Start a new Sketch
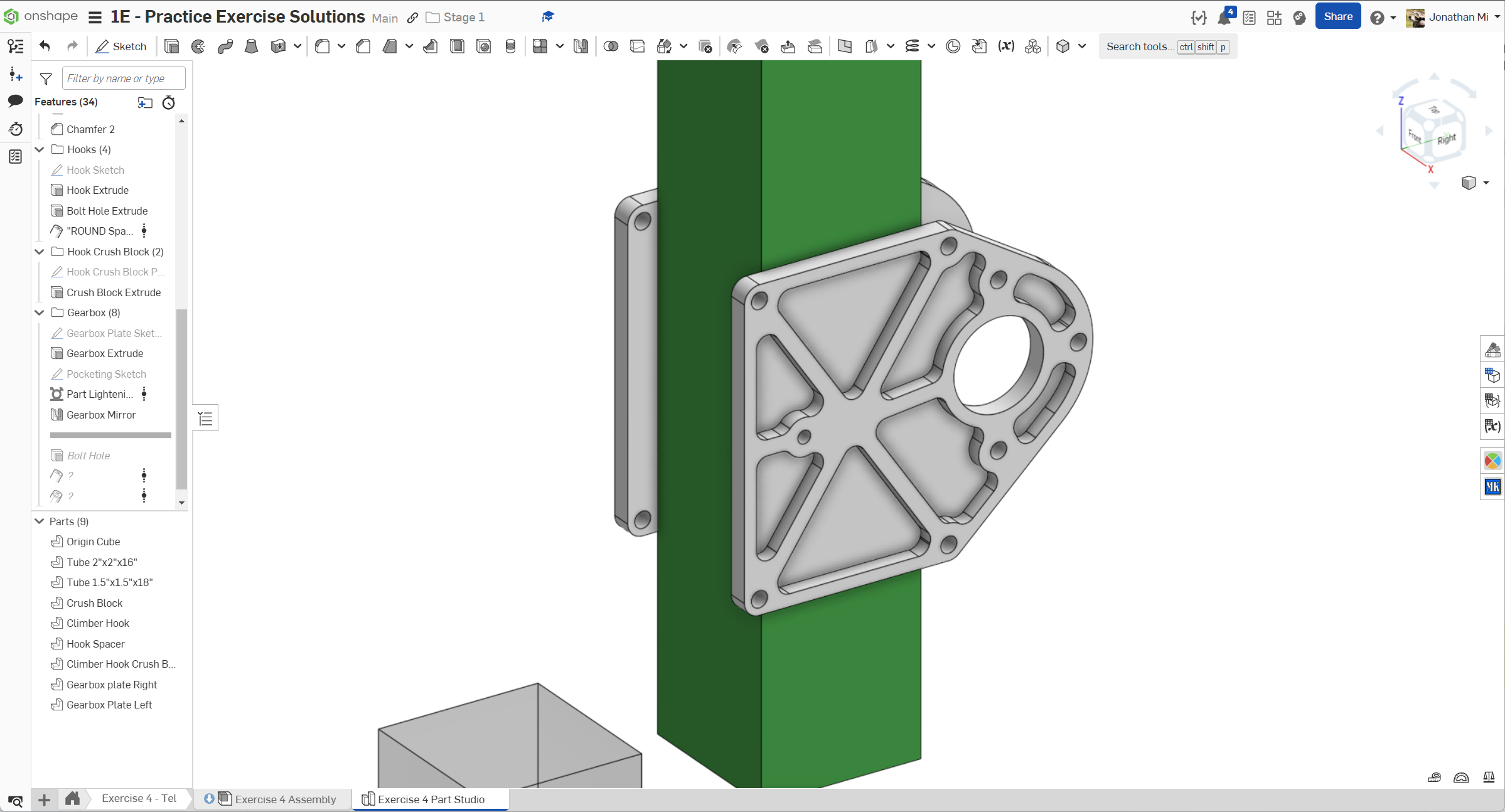This screenshot has width=1505, height=812. coord(121,46)
